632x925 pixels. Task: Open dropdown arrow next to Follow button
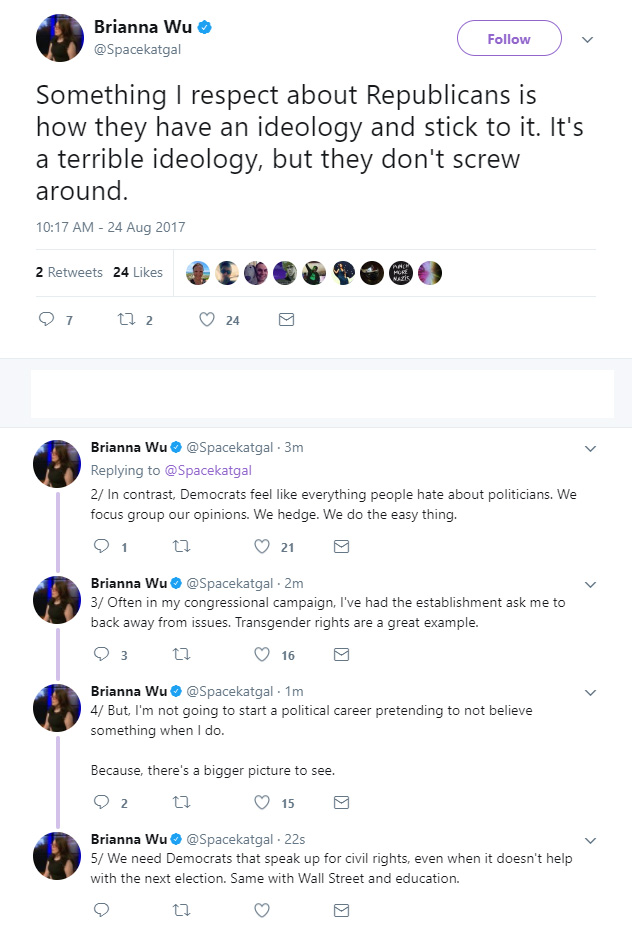(x=587, y=40)
